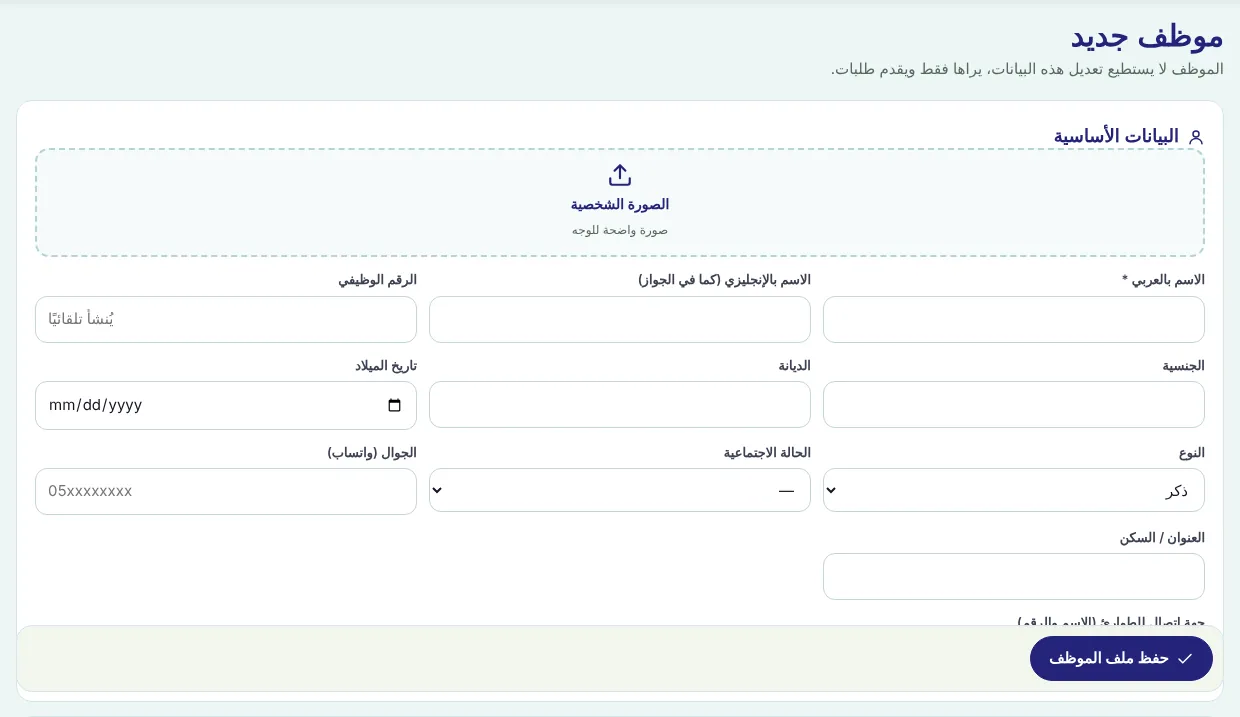Focus the الجوال (واتساب) phone field
This screenshot has height=717, width=1240.
coord(226,491)
